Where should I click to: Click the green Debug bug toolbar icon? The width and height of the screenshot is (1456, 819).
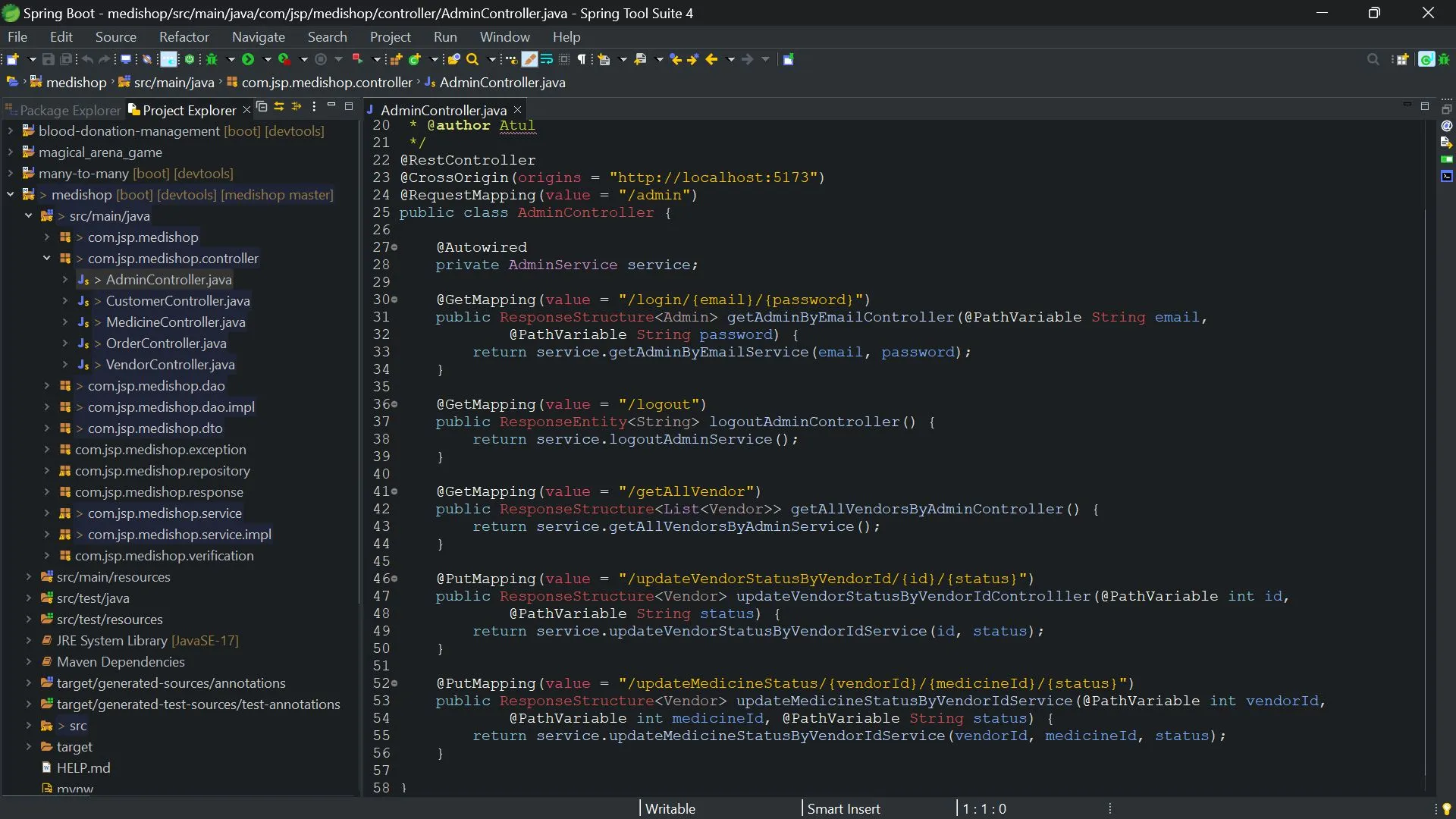coord(212,59)
